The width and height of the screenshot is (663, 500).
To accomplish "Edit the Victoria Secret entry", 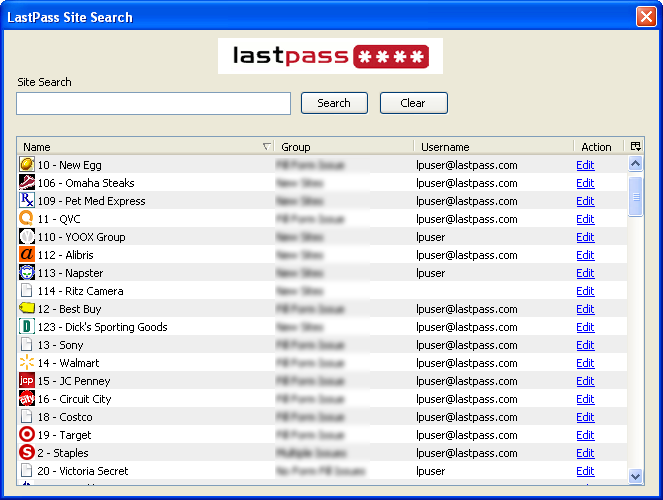I will pos(585,471).
